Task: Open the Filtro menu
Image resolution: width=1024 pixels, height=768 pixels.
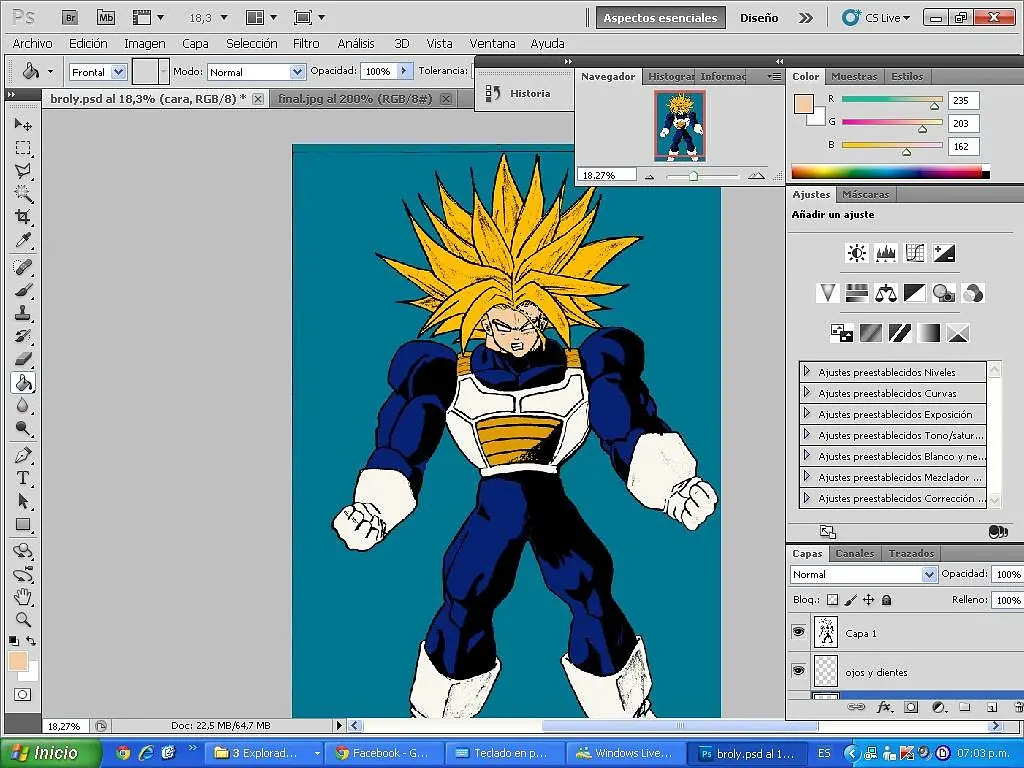Action: 306,43
